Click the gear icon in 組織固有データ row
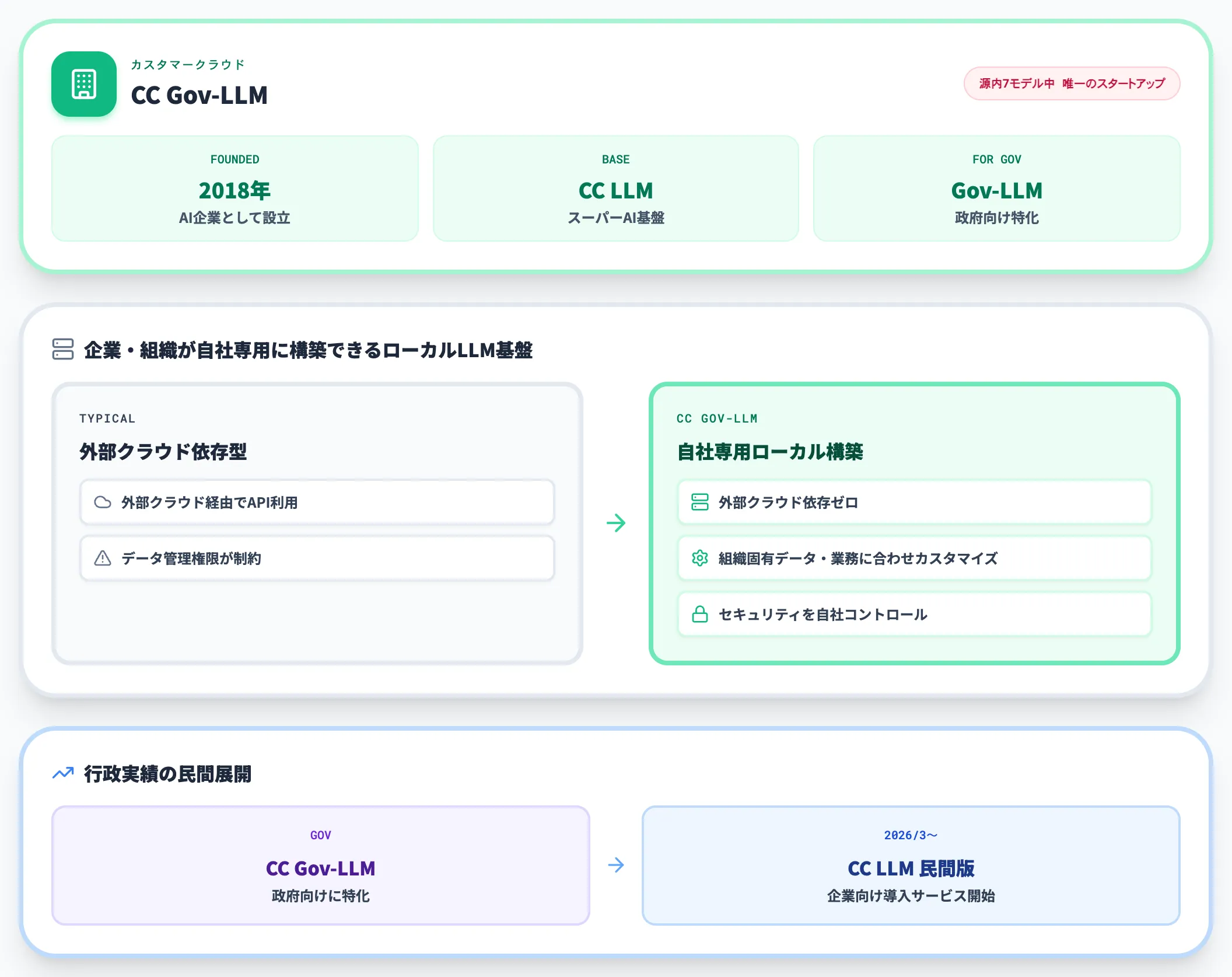Image resolution: width=1232 pixels, height=977 pixels. point(700,558)
